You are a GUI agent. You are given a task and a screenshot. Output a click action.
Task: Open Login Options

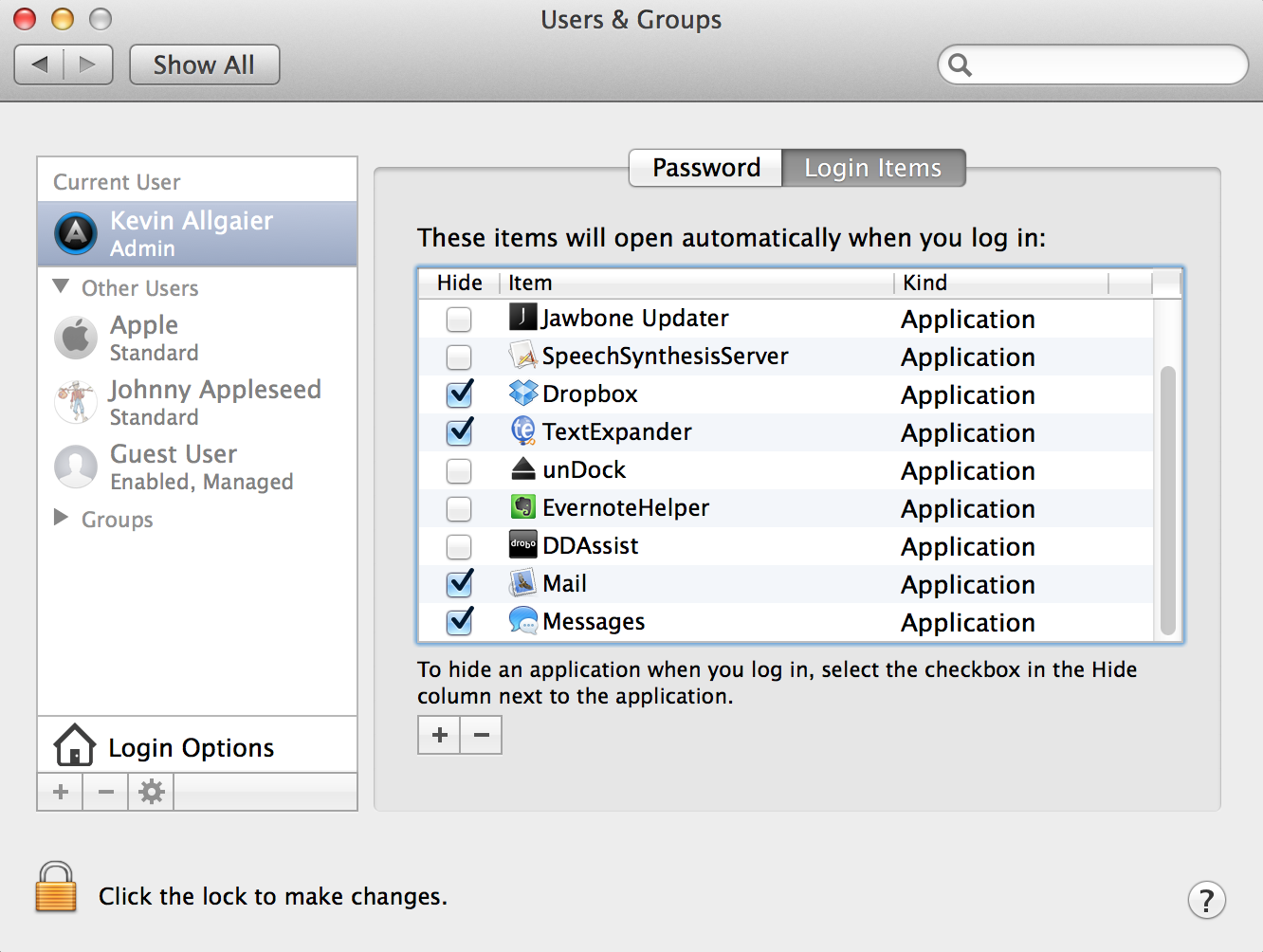click(x=197, y=745)
